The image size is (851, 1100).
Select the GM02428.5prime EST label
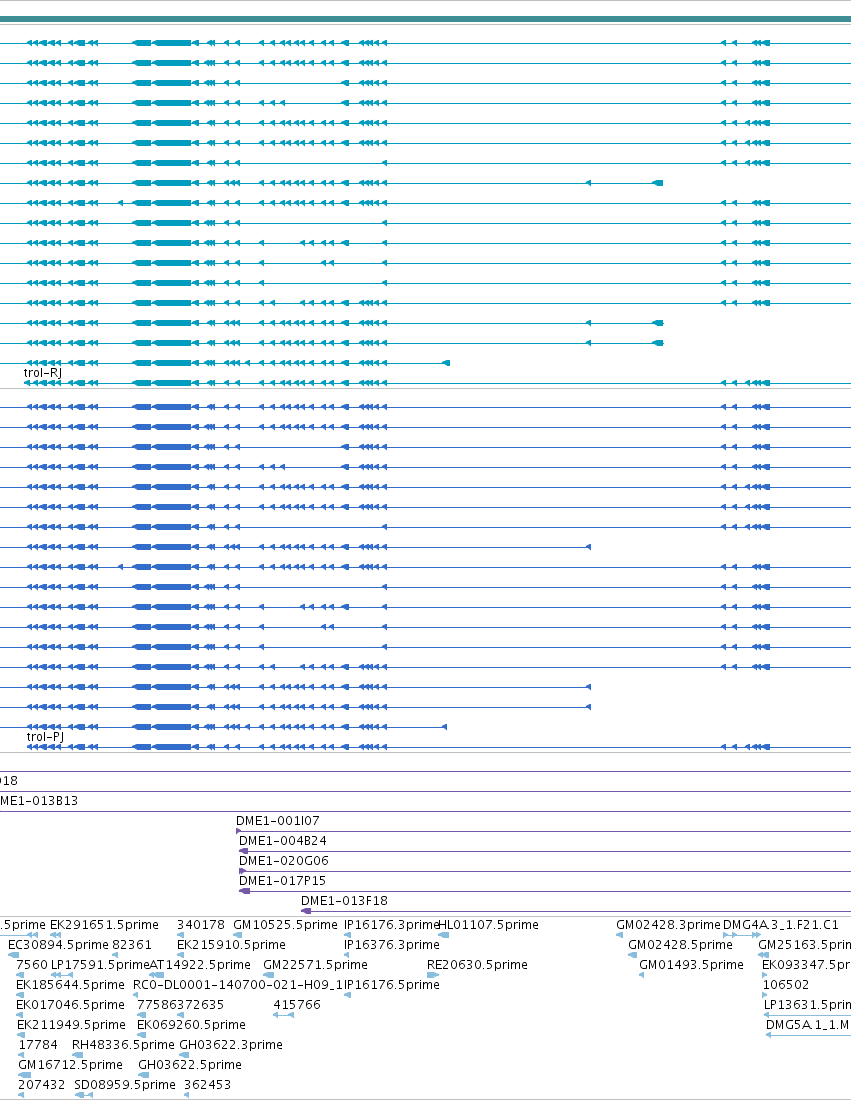tap(681, 944)
